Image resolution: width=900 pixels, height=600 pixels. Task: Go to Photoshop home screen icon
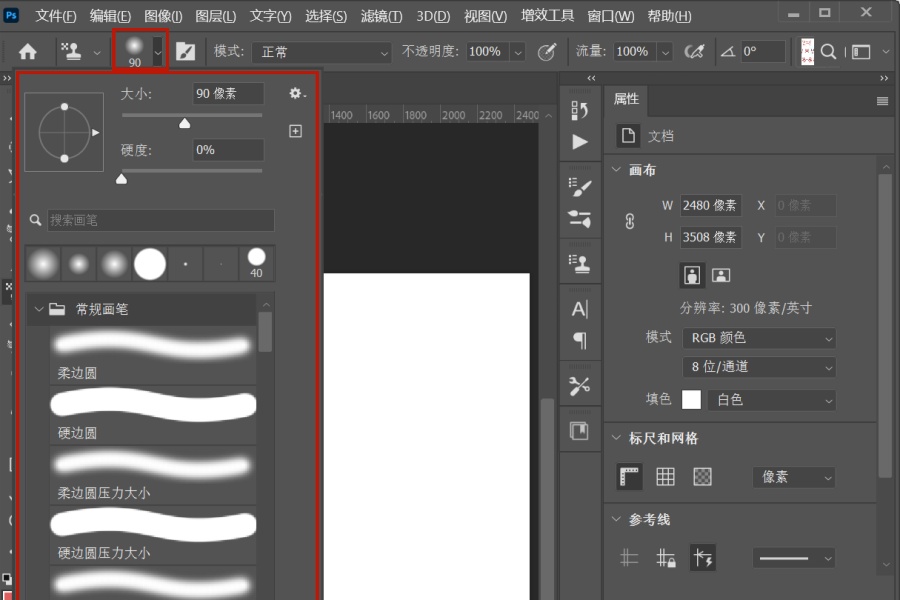28,52
